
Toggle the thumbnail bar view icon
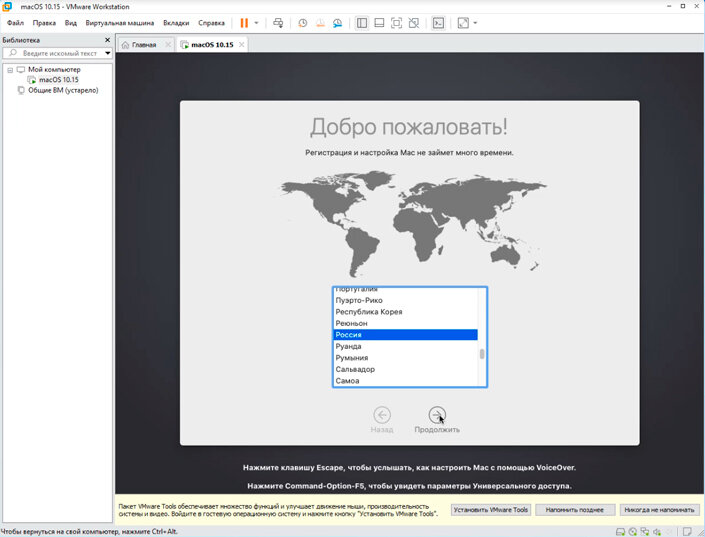point(379,23)
